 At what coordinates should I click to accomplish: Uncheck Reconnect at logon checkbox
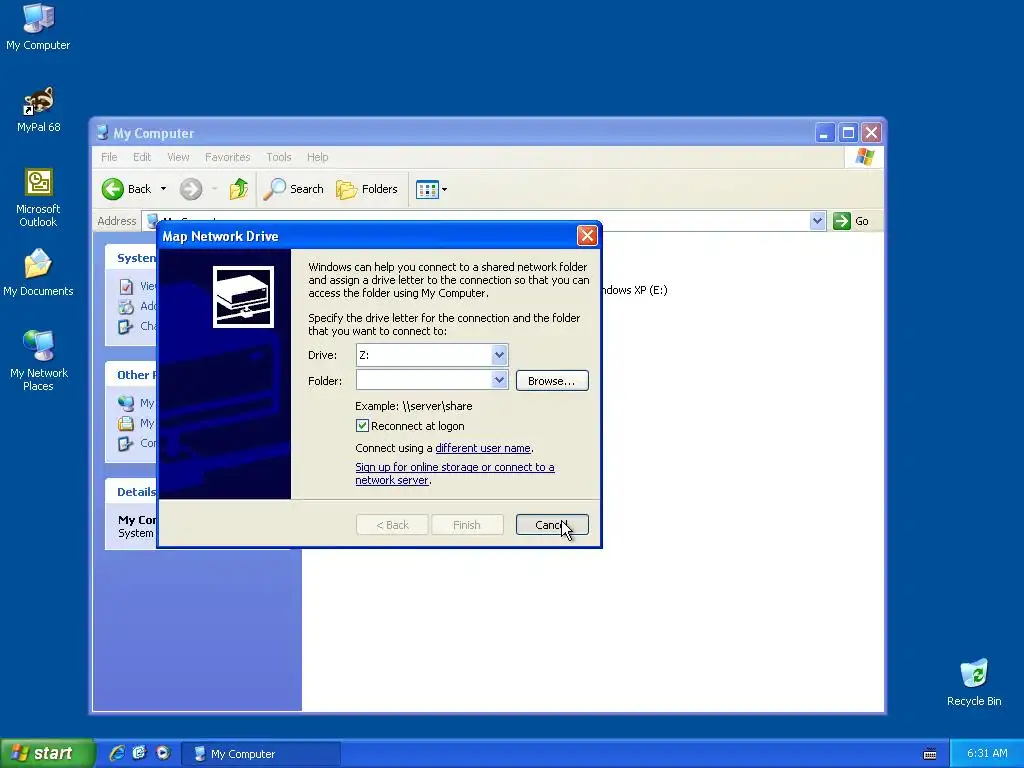[362, 426]
